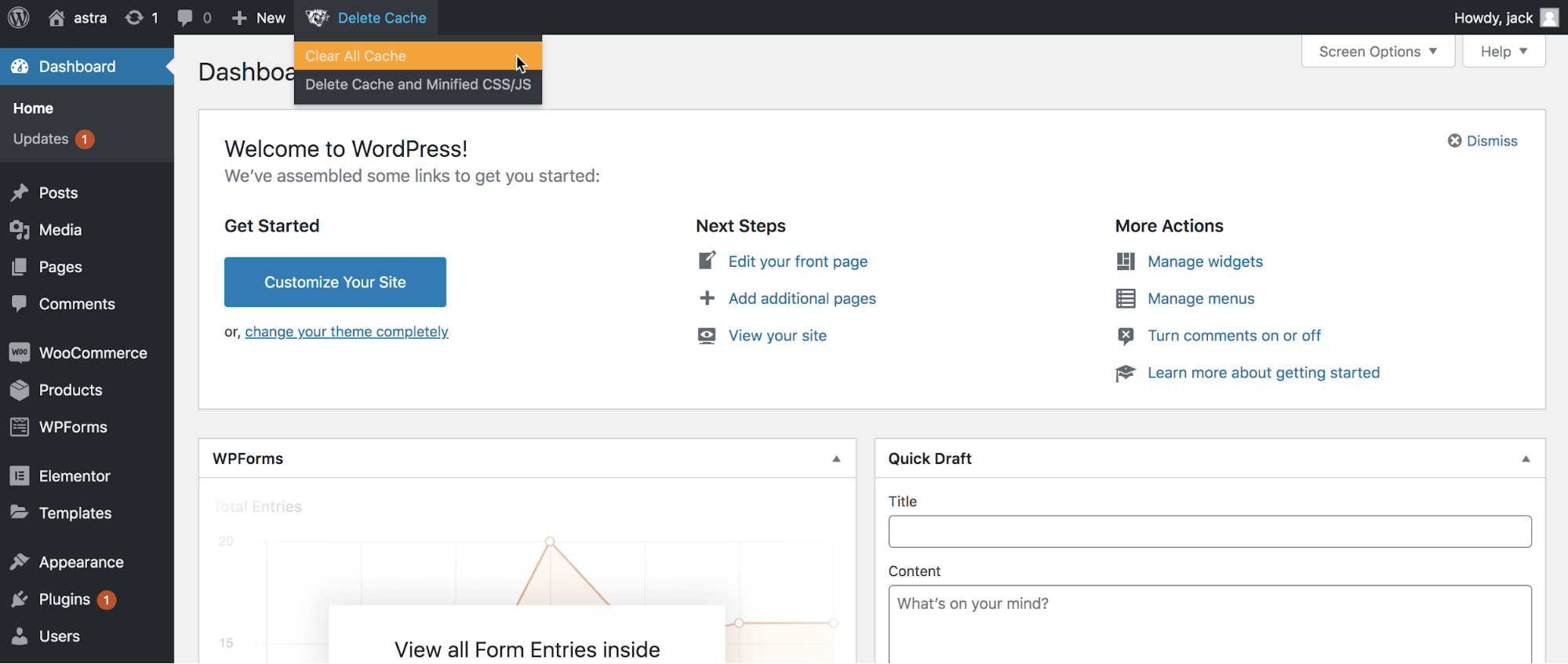
Task: Click the edit icon beside Edit your front page
Action: [x=707, y=261]
